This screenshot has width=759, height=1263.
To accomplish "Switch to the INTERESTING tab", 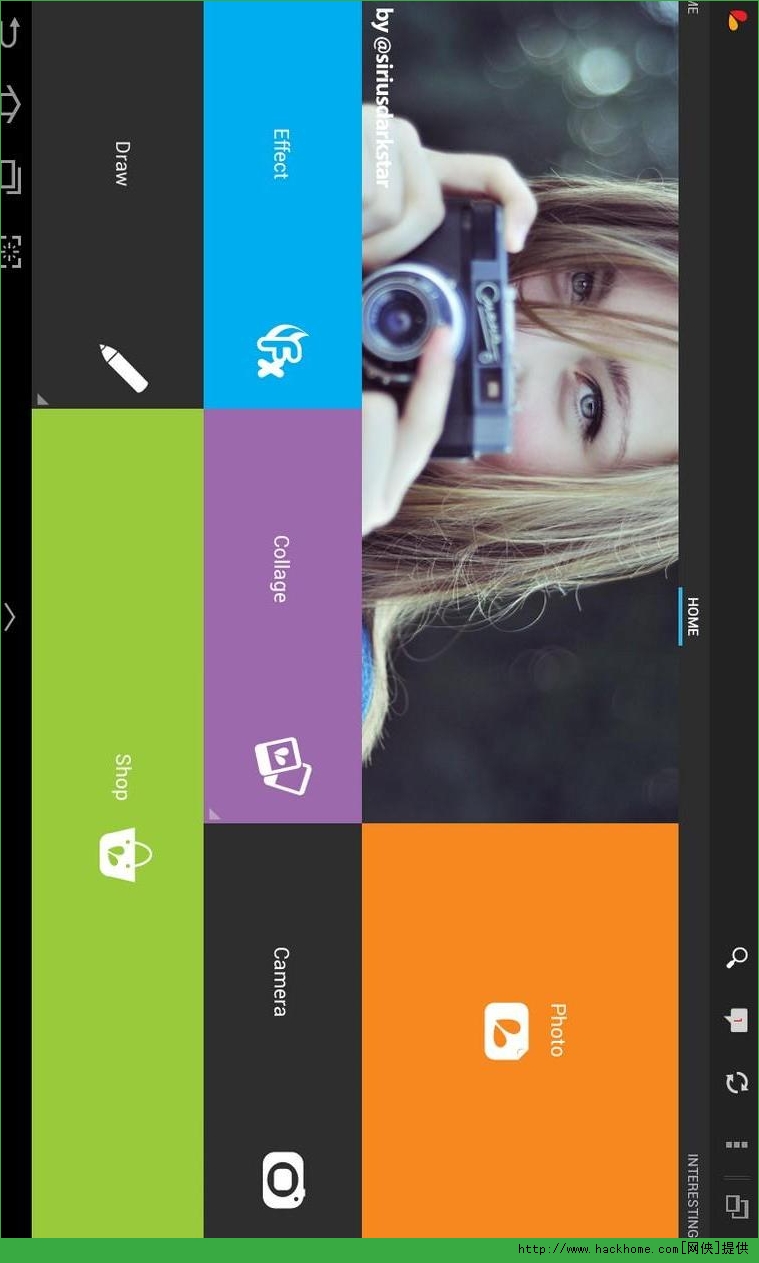I will pos(692,1195).
